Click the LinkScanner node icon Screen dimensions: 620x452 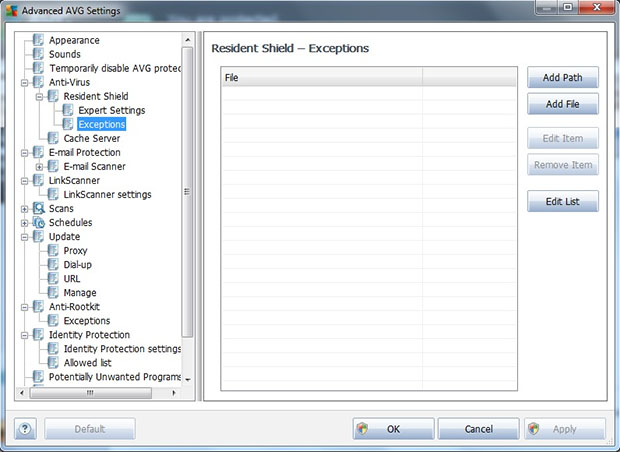(x=38, y=180)
